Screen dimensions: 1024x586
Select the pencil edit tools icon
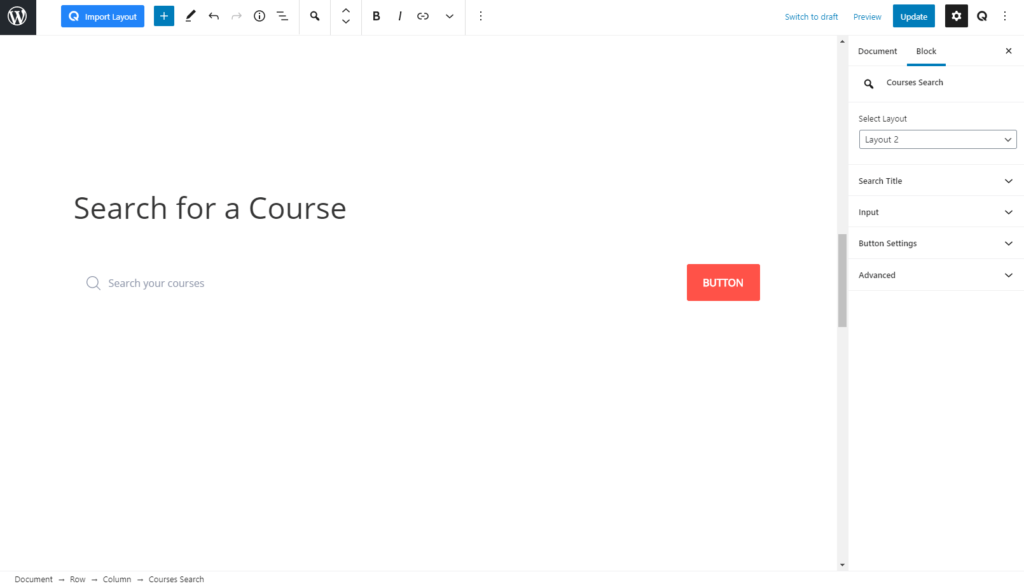click(190, 16)
